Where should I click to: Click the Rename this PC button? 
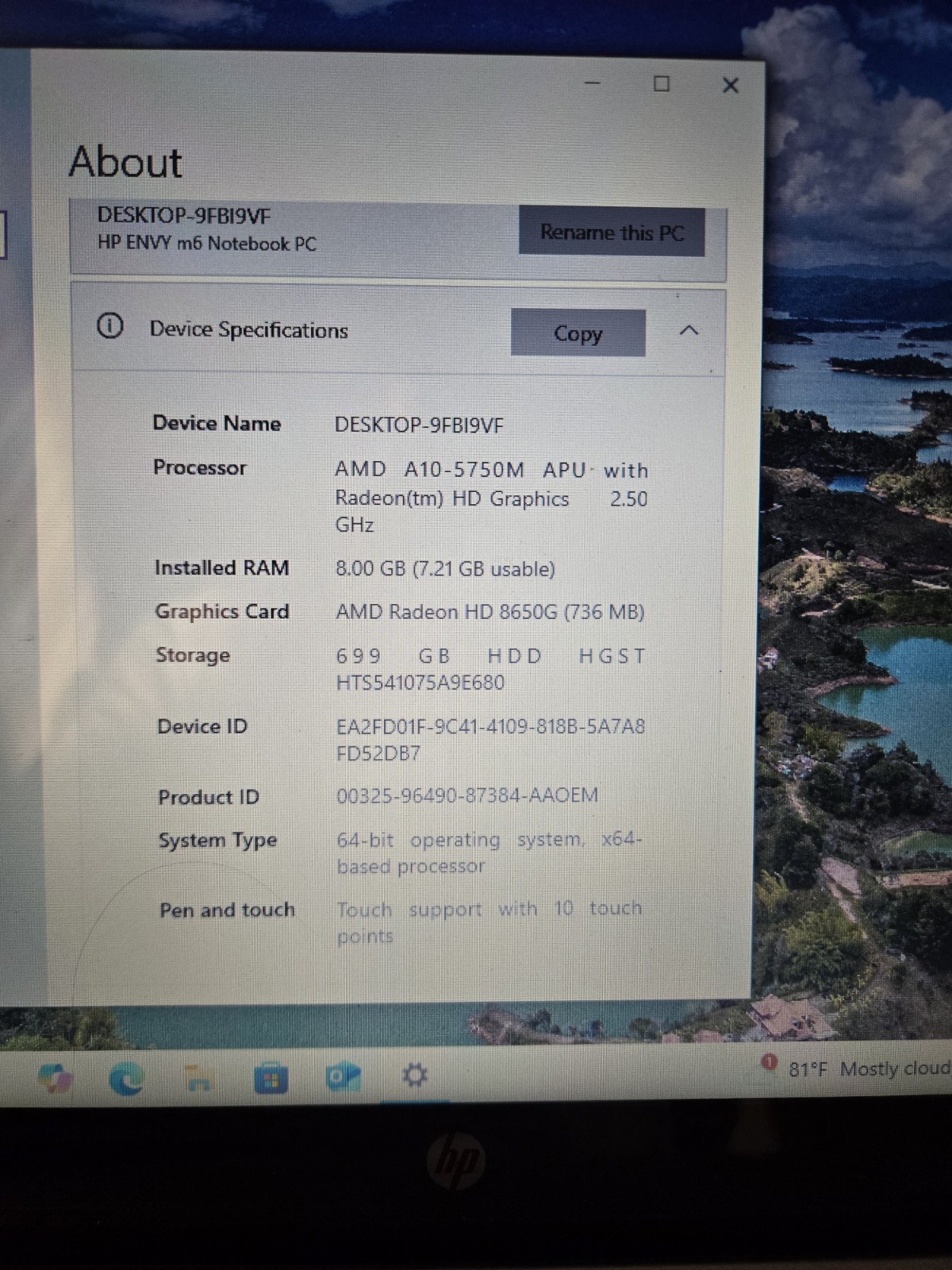click(612, 232)
